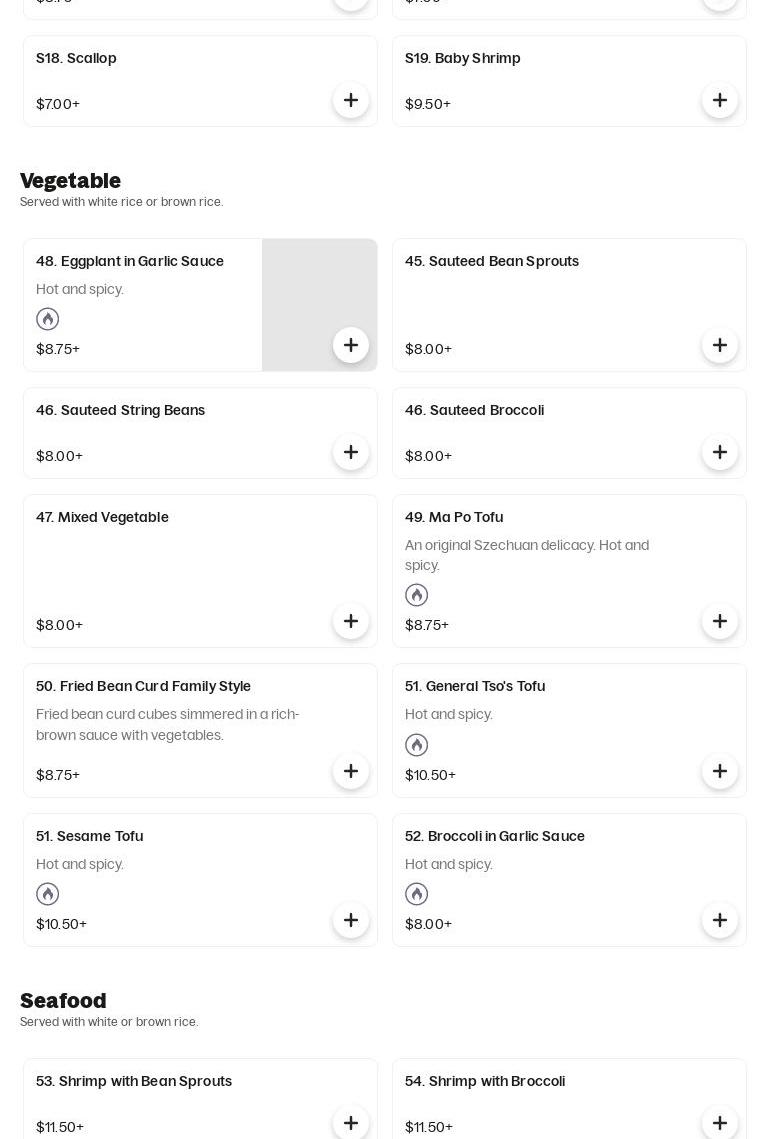Add Sesame Tofu using its plus icon

click(x=351, y=920)
